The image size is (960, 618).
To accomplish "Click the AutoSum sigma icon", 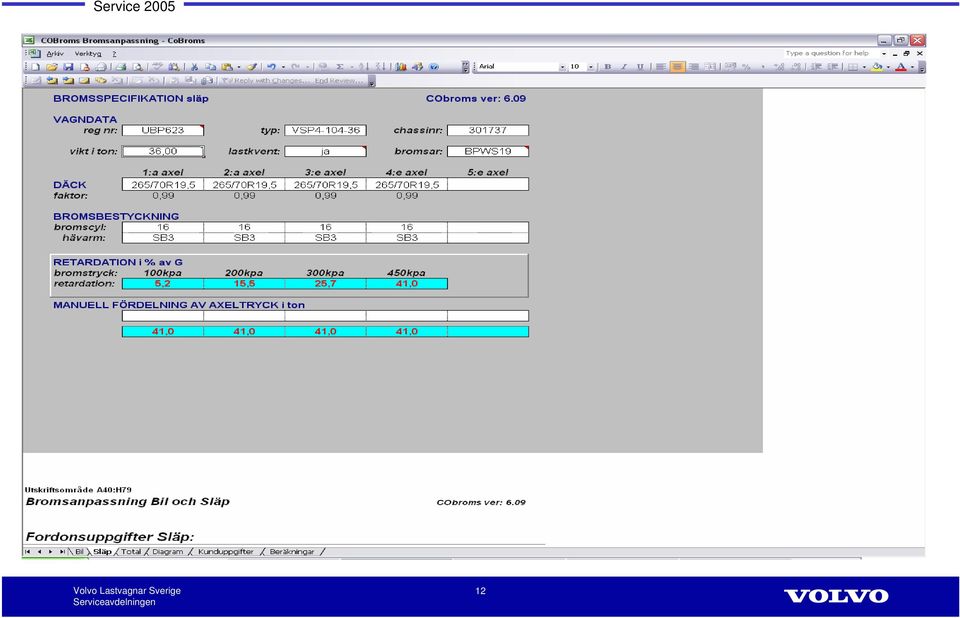I will [x=340, y=67].
